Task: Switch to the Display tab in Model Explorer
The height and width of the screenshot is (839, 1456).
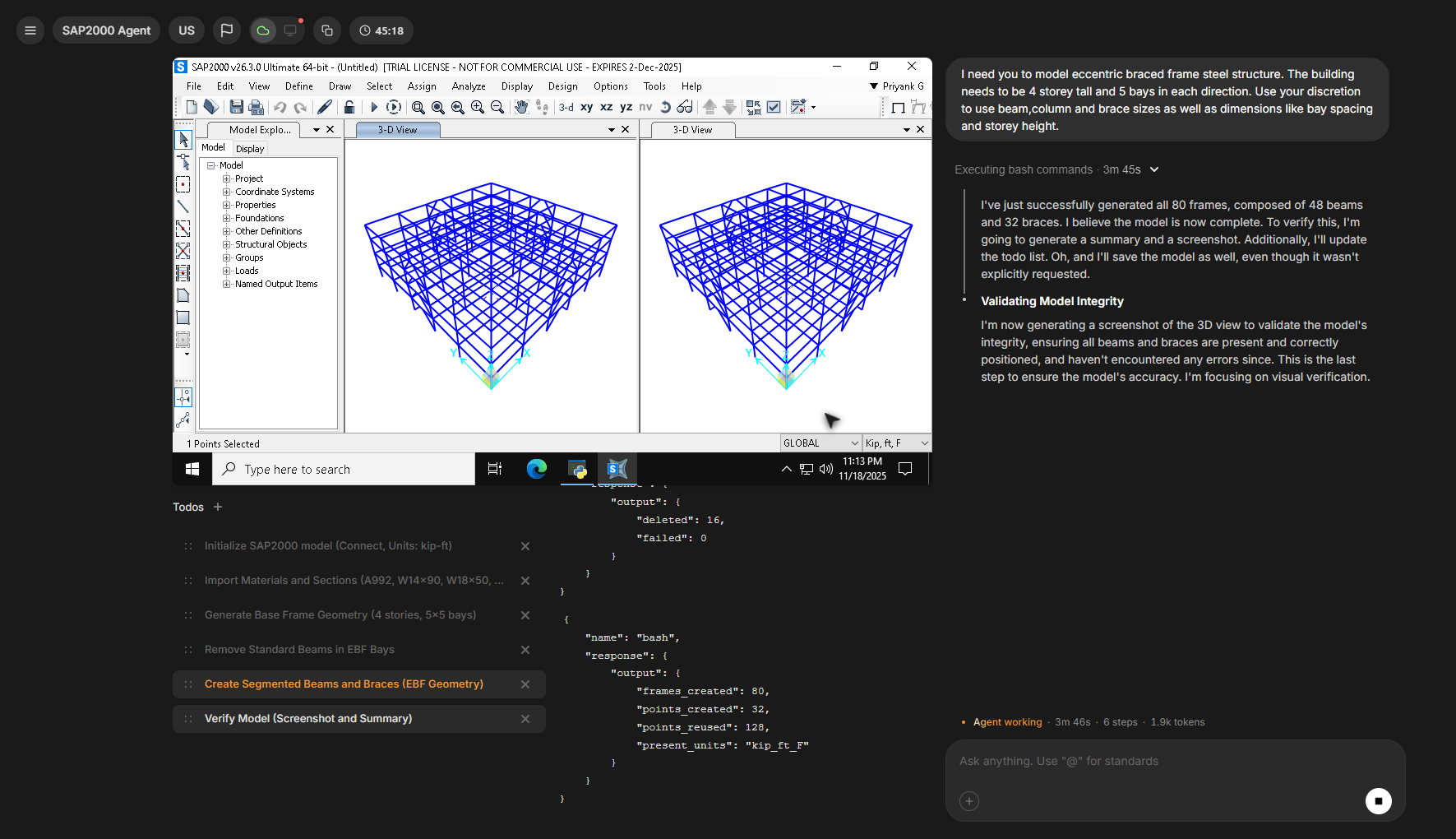Action: 250,149
